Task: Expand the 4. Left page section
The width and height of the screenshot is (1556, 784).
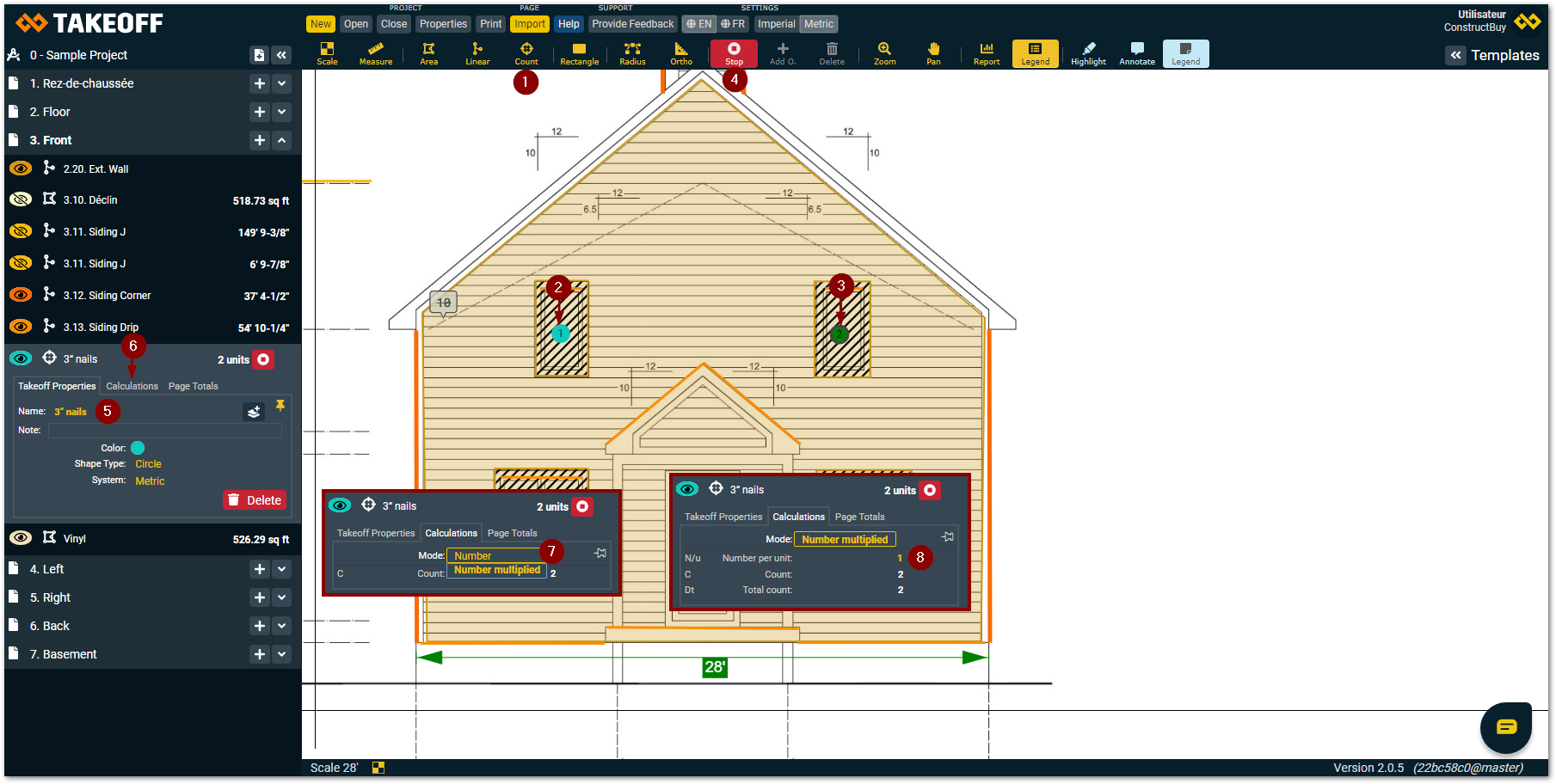Action: (282, 569)
